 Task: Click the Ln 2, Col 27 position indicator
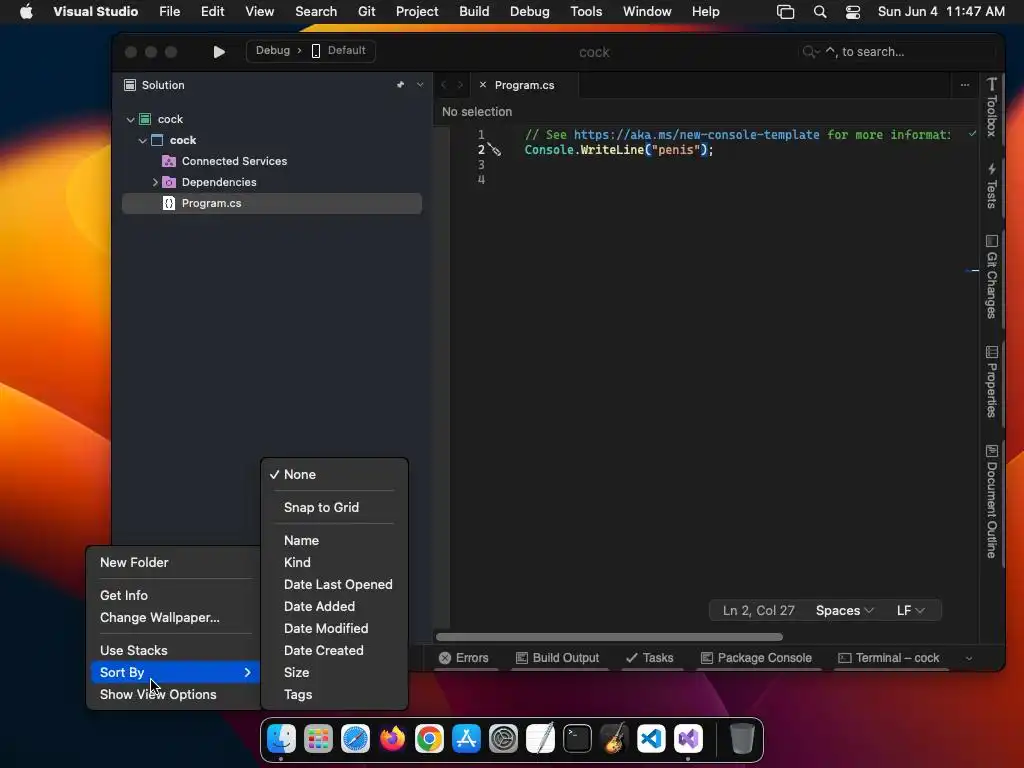point(758,611)
